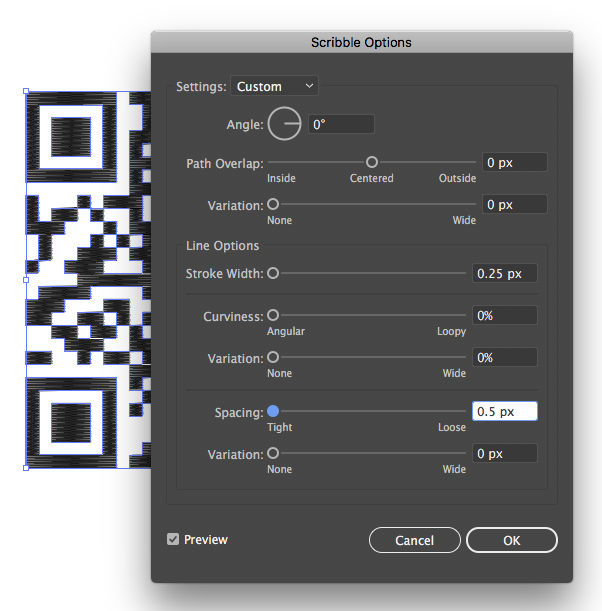
Task: Click the Centered label under Path Overlap
Action: [372, 178]
